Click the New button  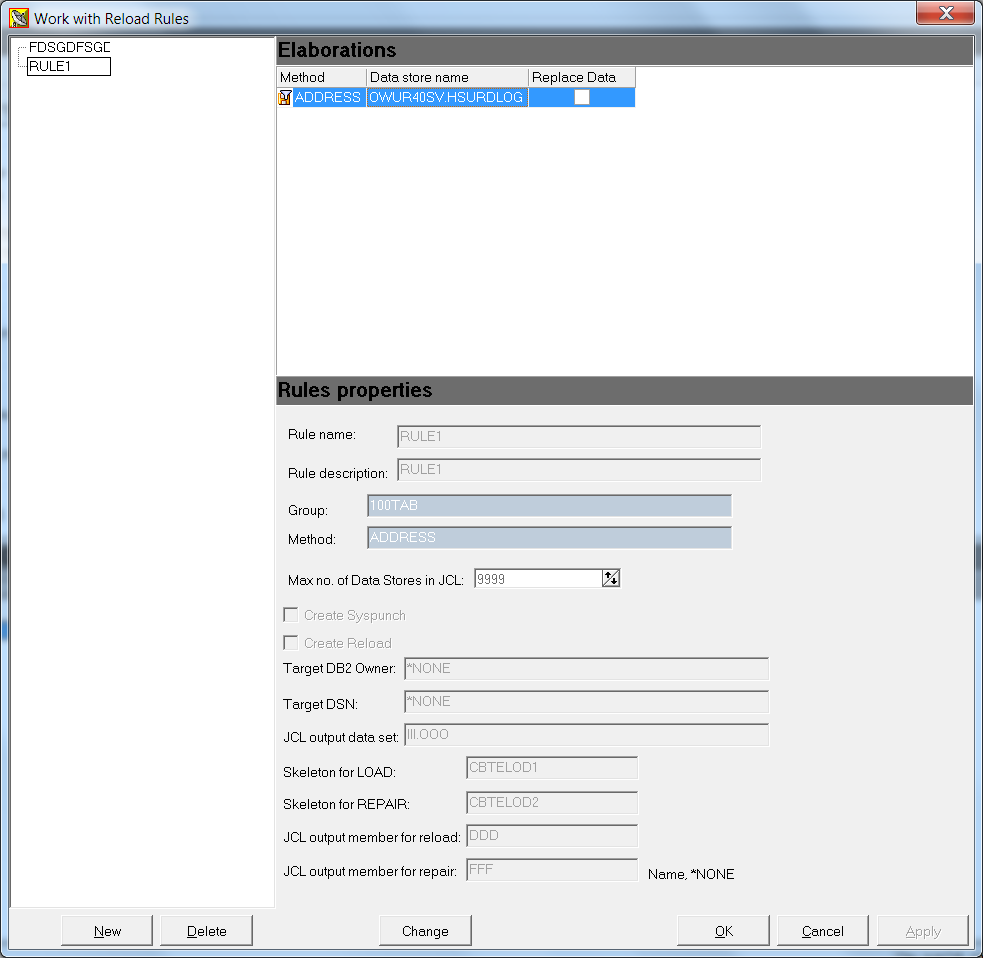(106, 930)
